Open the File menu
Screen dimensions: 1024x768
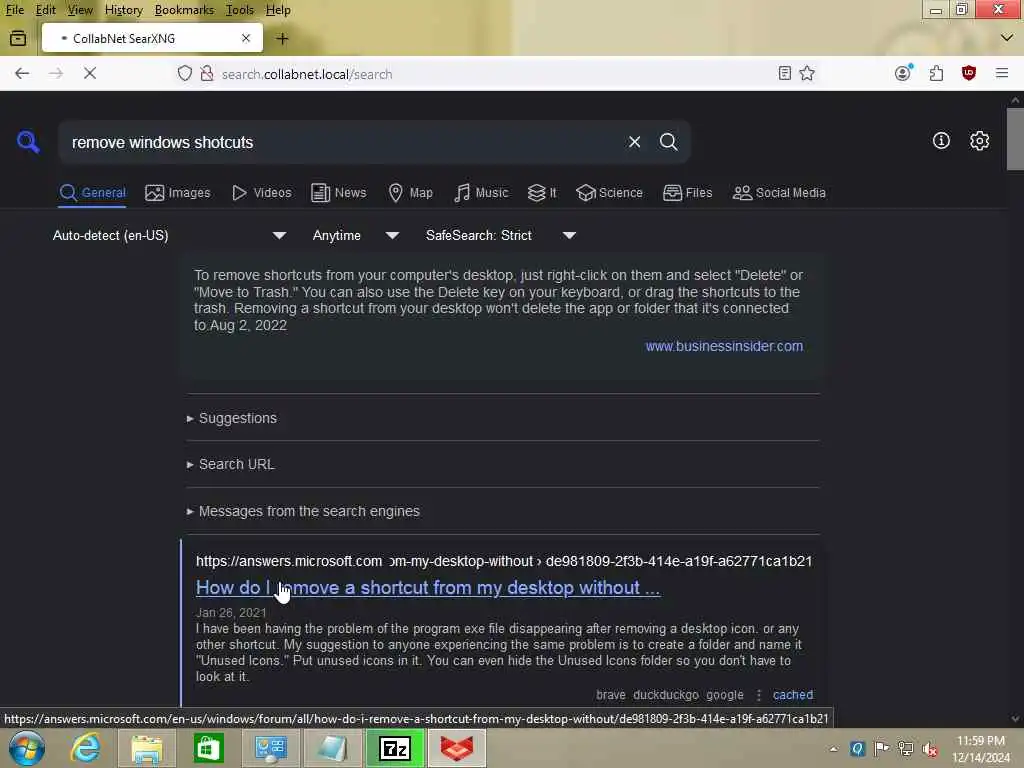(15, 10)
